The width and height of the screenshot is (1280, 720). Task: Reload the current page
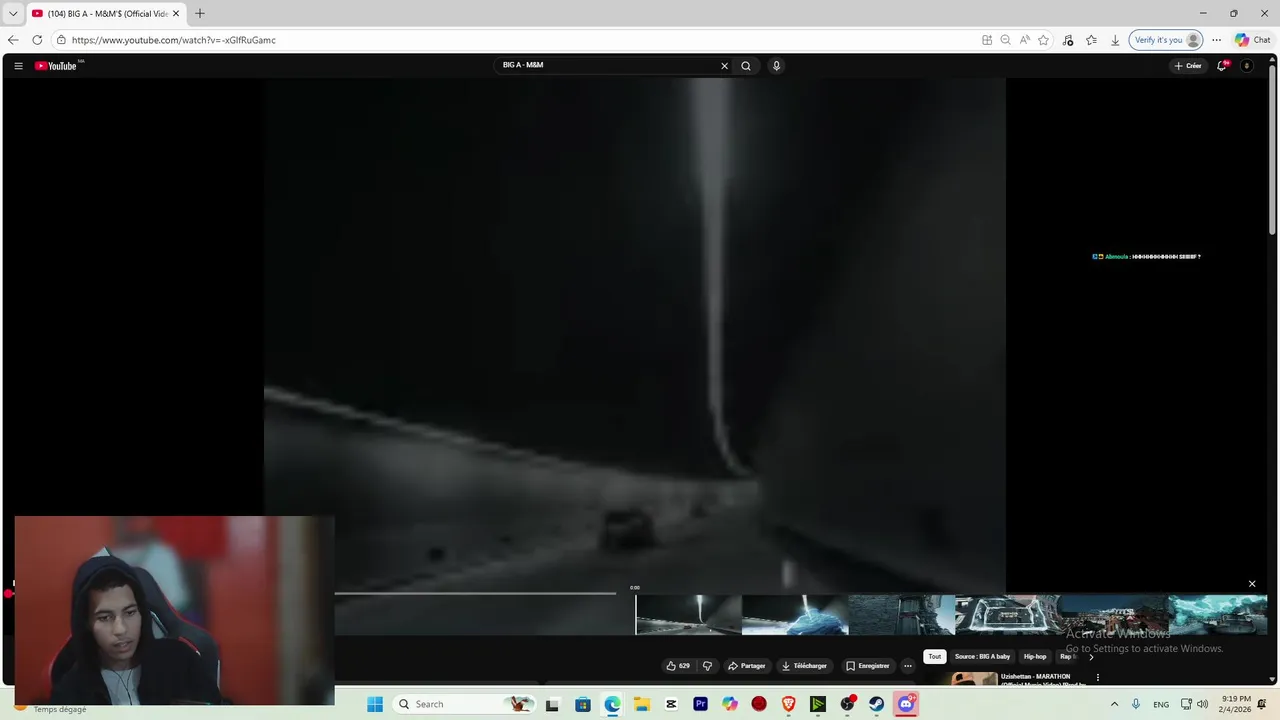pyautogui.click(x=37, y=40)
